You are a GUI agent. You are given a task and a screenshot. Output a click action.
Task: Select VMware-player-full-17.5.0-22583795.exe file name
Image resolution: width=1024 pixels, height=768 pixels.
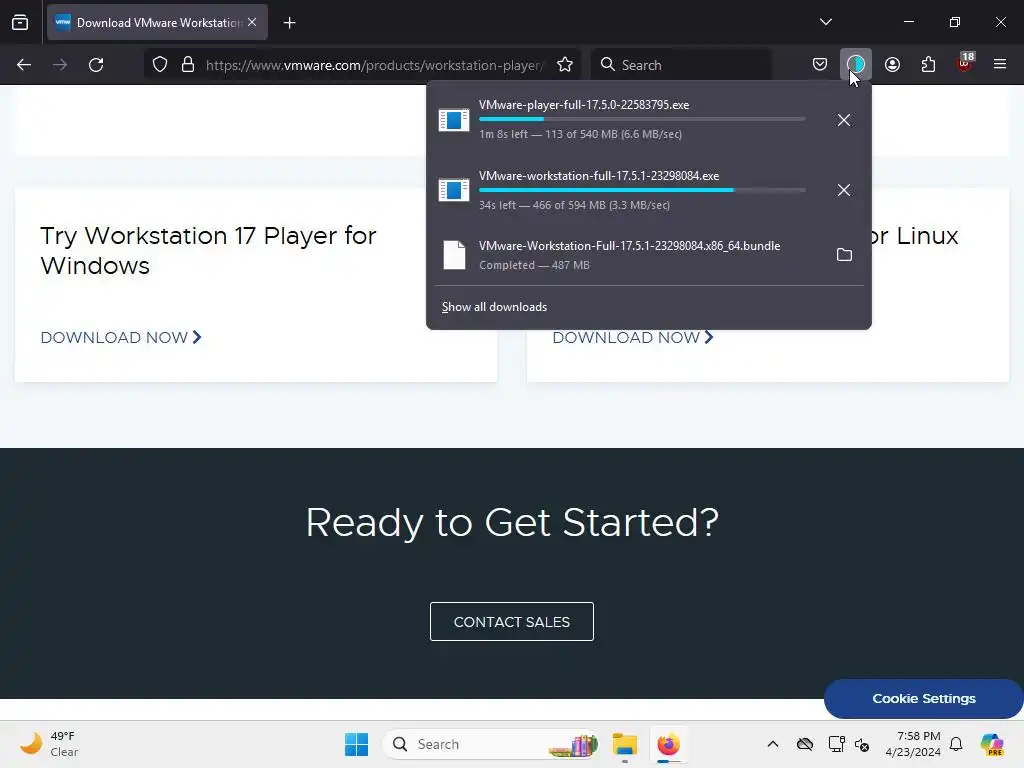584,104
